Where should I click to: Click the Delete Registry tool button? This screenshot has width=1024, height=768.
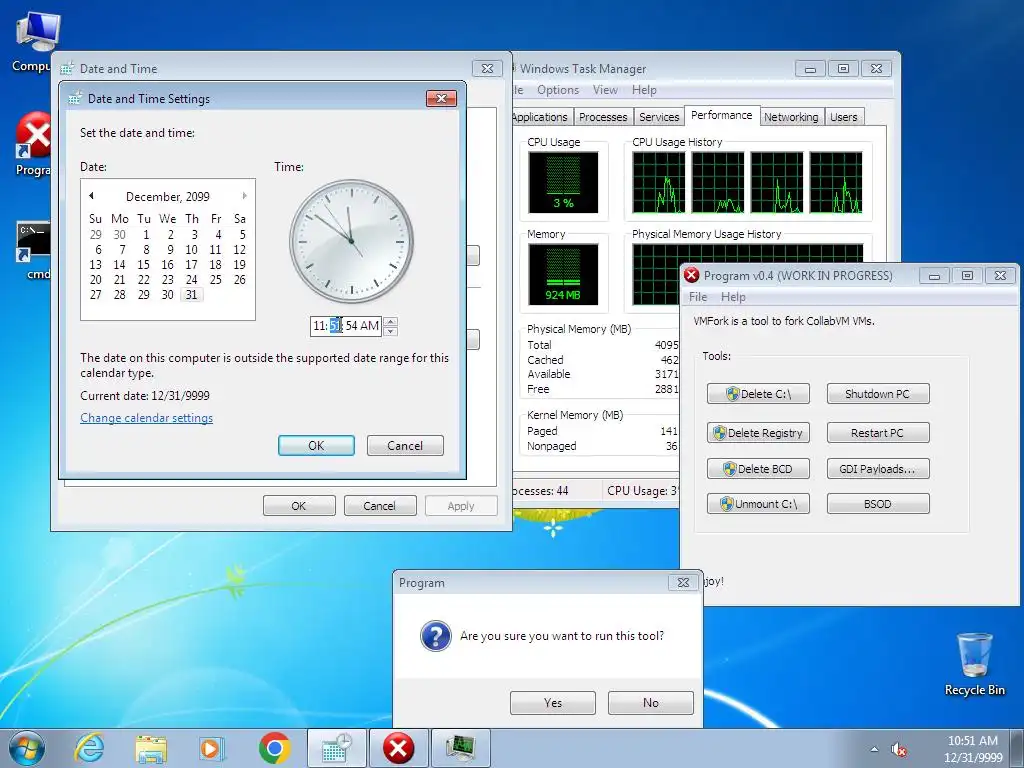click(758, 432)
